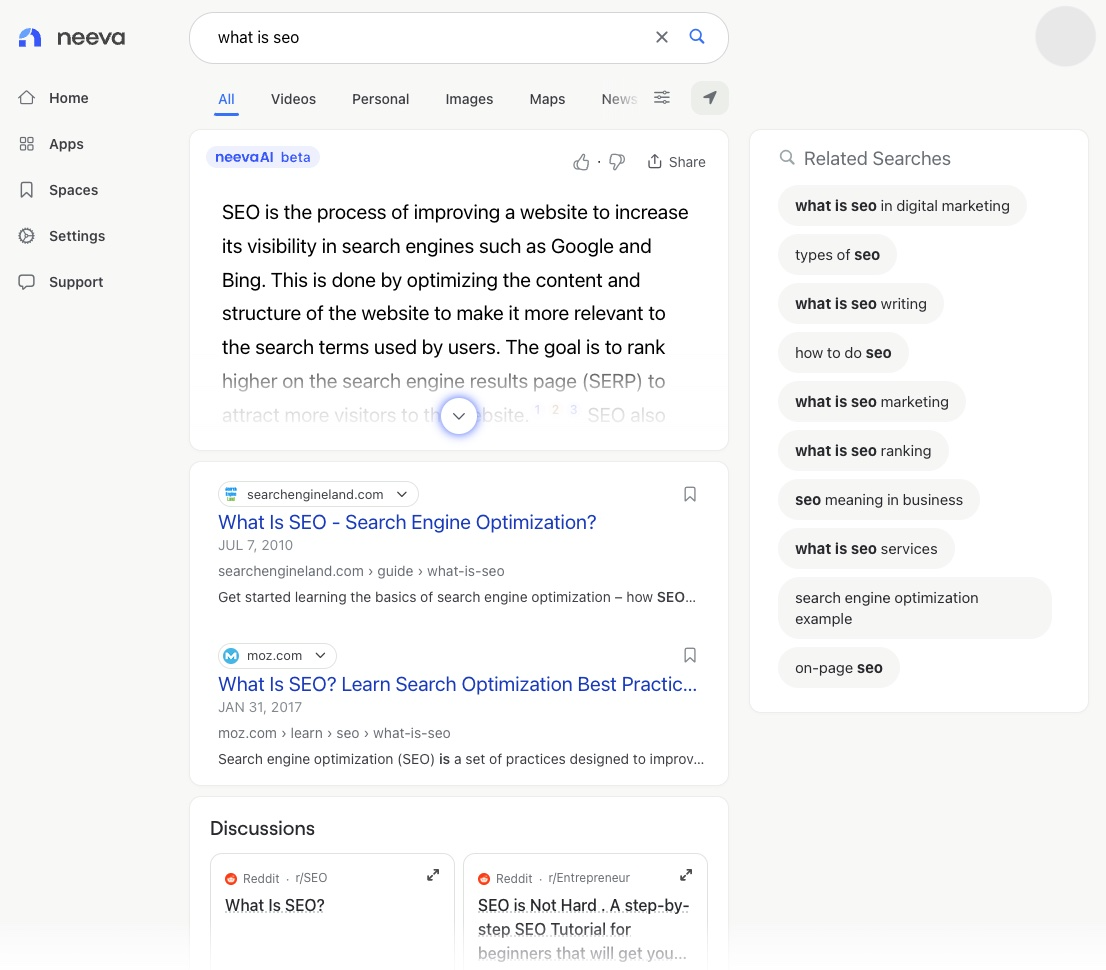Viewport: 1106px width, 970px height.
Task: Switch to the Images tab
Action: pyautogui.click(x=469, y=99)
